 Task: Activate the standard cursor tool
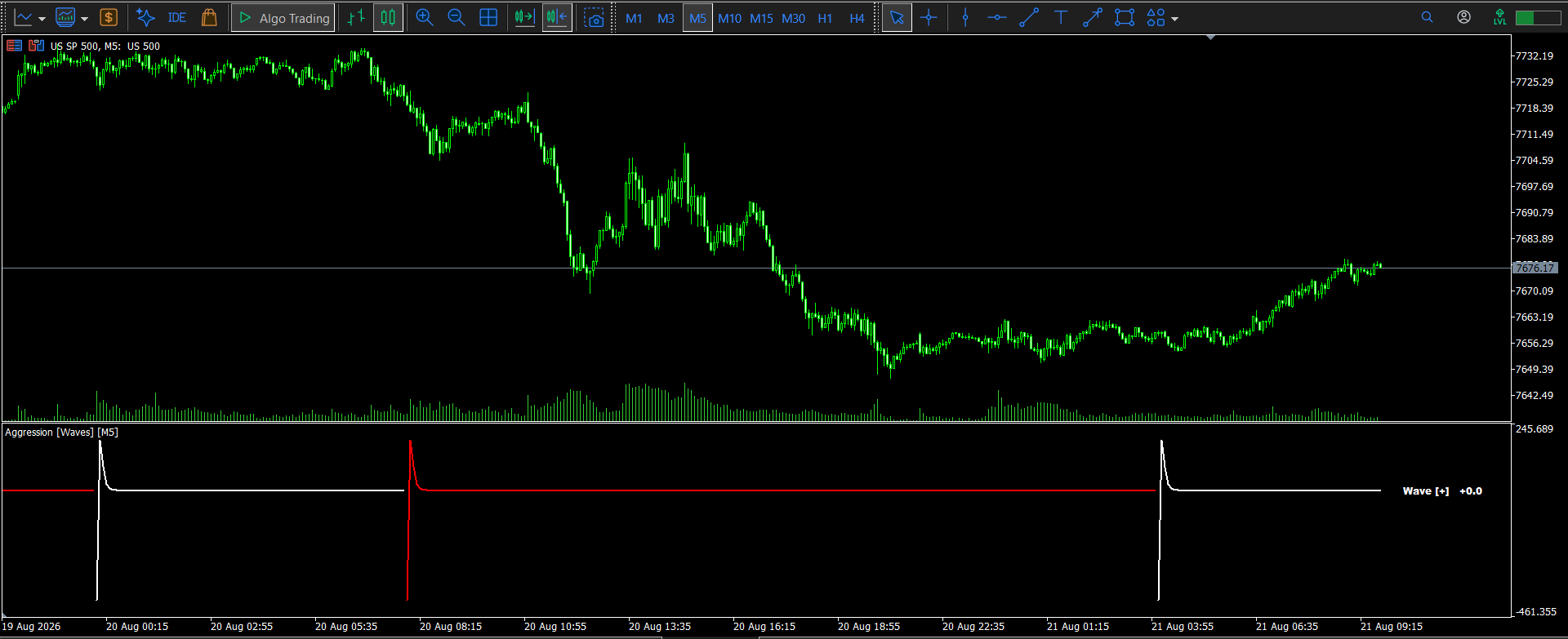click(x=897, y=18)
